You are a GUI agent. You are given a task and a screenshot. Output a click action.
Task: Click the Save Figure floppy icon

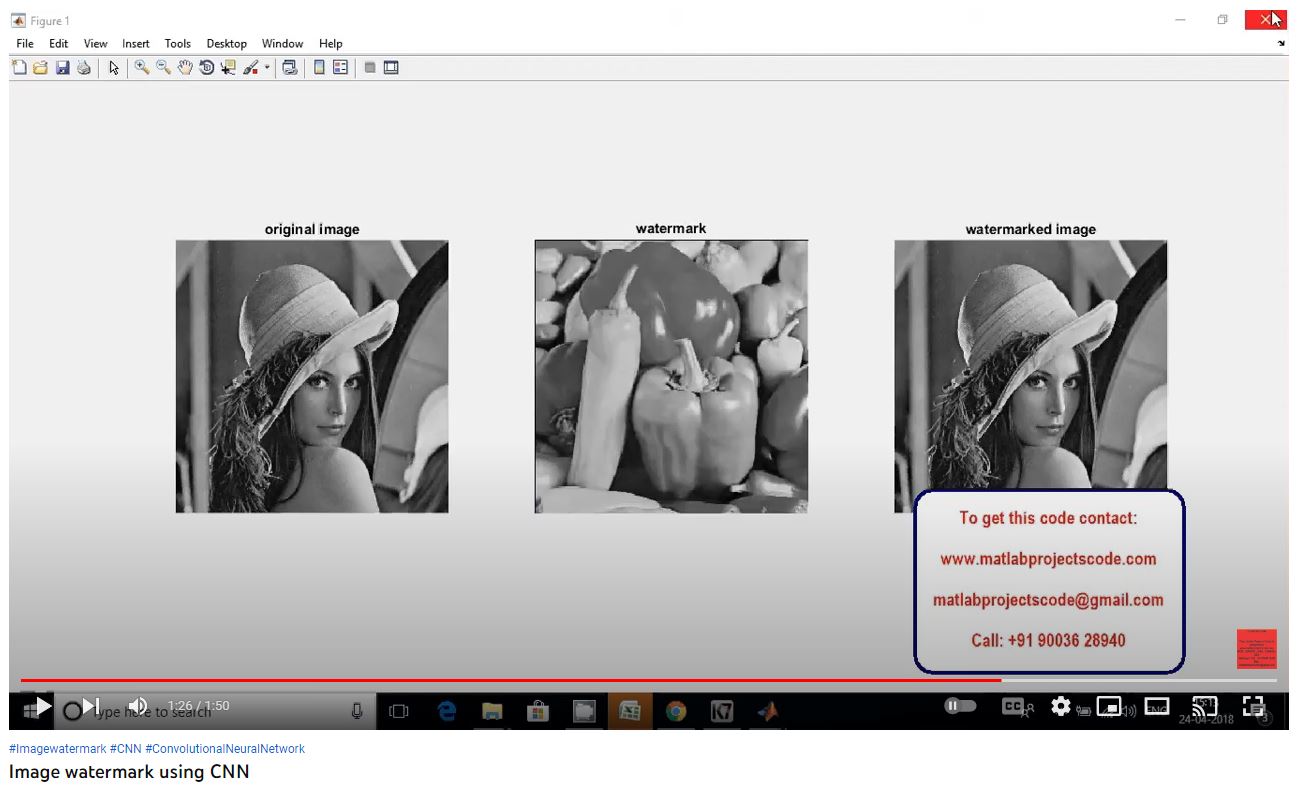(x=62, y=68)
